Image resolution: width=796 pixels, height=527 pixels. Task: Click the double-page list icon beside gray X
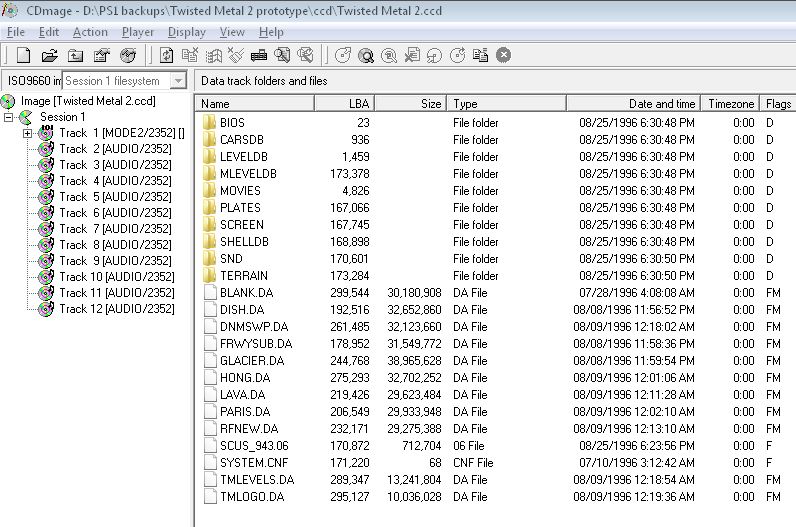click(x=480, y=55)
